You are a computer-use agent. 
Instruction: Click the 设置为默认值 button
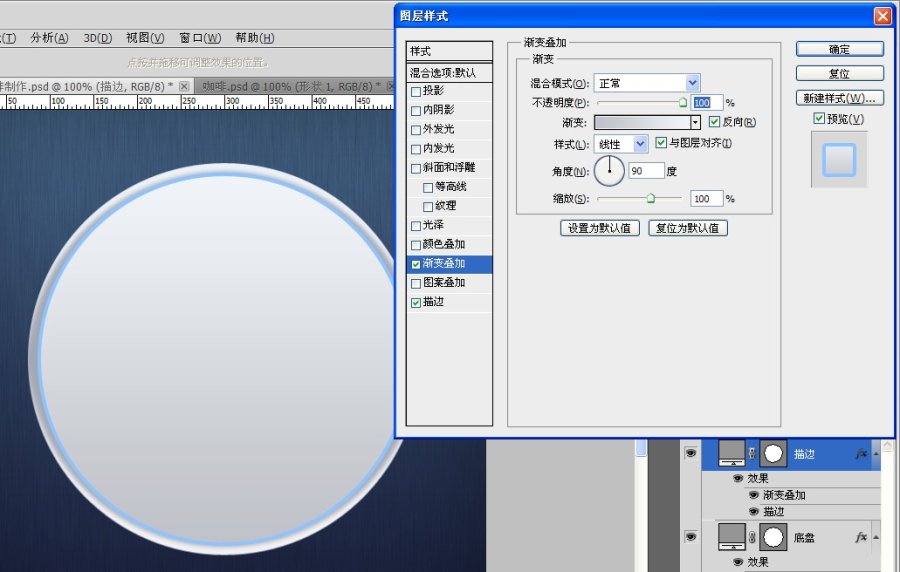pos(599,228)
